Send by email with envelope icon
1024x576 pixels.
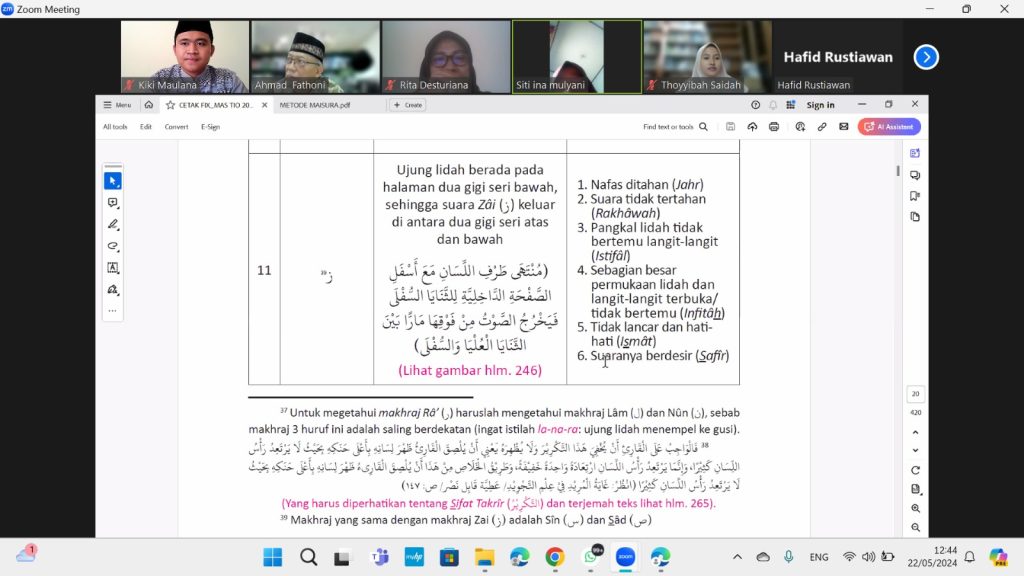click(x=844, y=127)
